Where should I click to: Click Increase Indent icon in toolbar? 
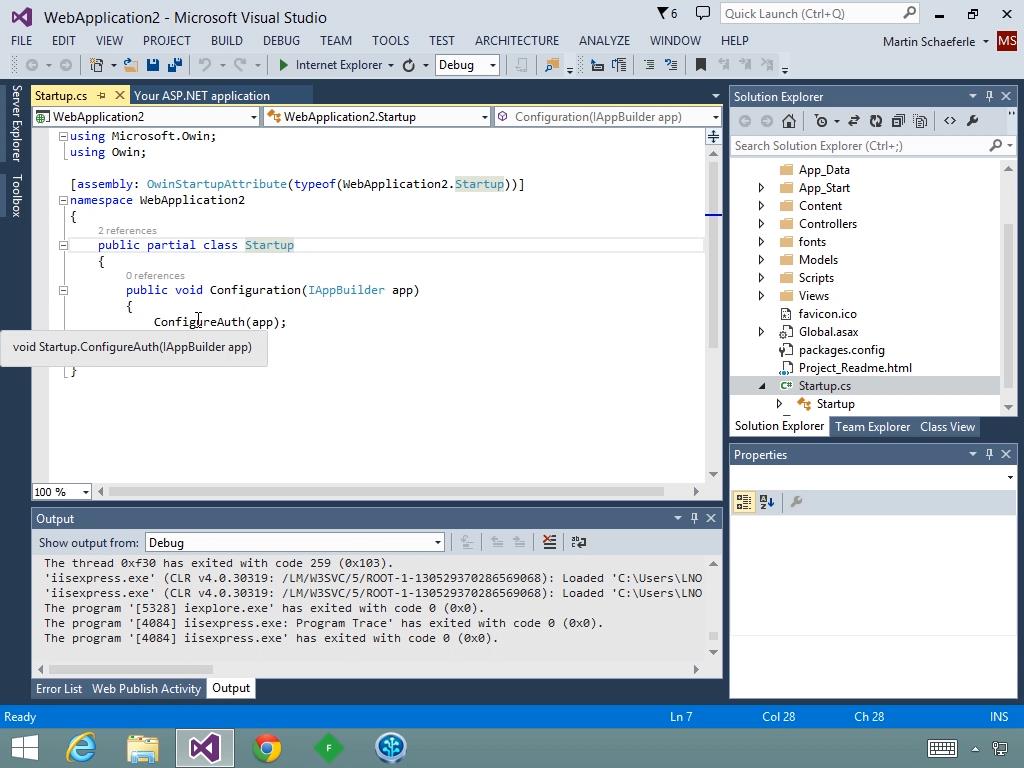[618, 65]
